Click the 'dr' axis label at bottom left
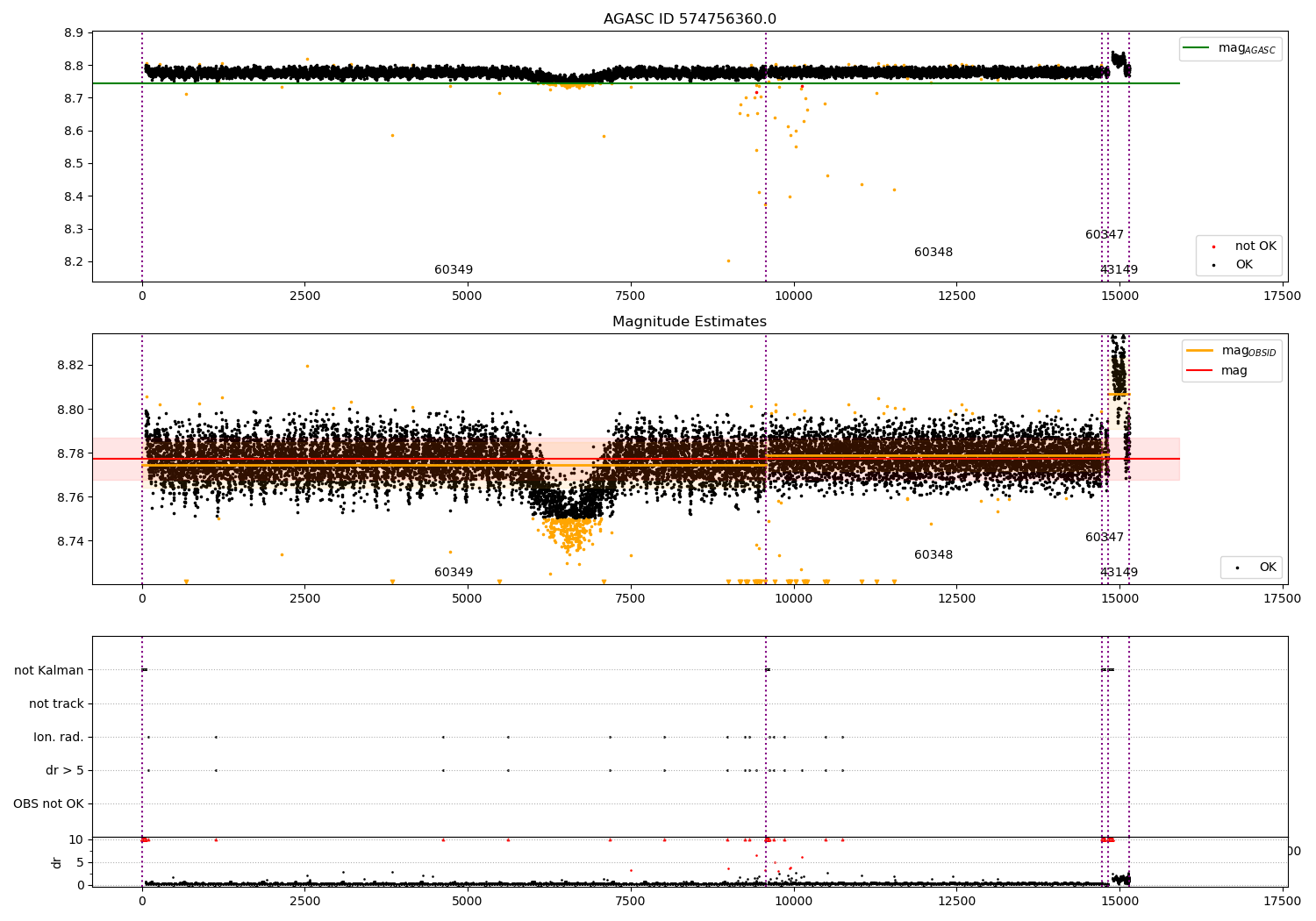The image size is (1316, 921). click(x=57, y=862)
